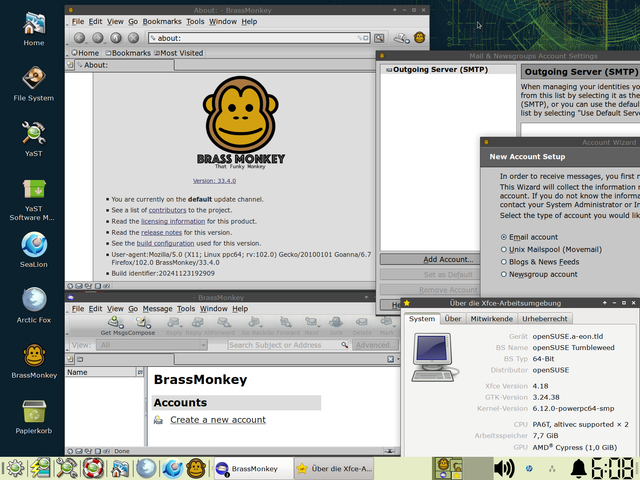
Task: Switch to BrassMonkey taskbar window button
Action: click(x=253, y=469)
